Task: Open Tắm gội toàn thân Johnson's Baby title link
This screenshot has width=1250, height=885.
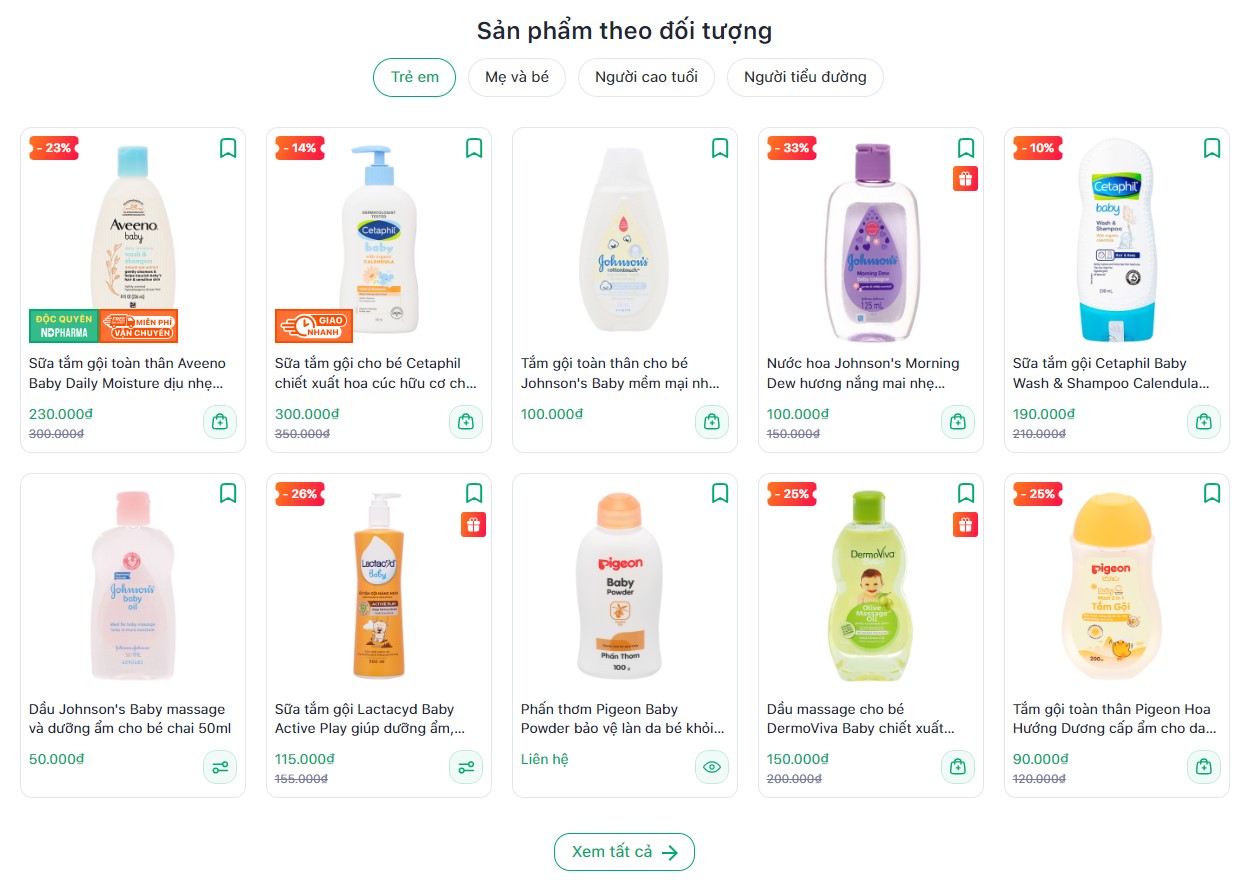Action: [x=619, y=373]
